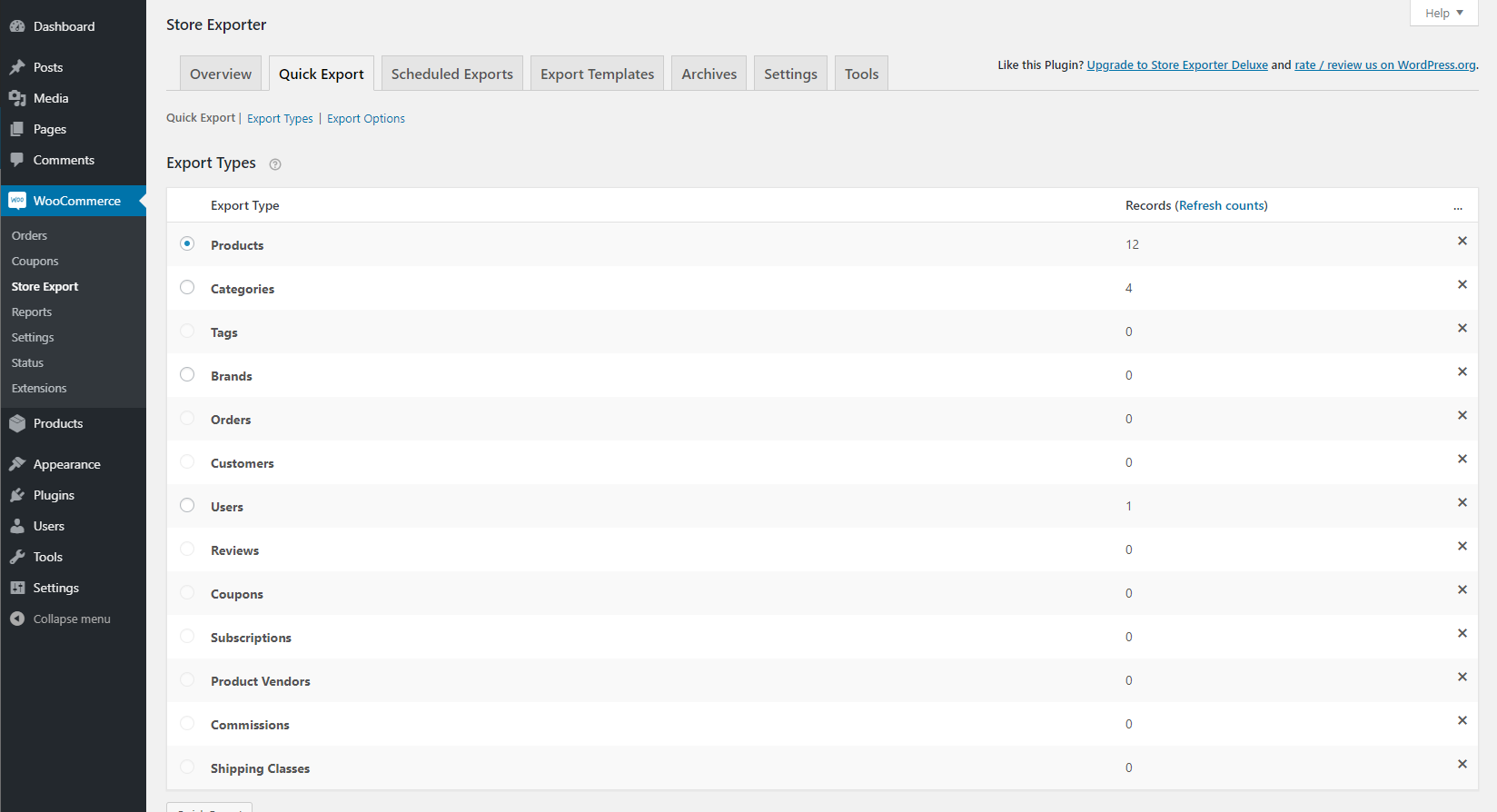Viewport: 1497px width, 812px height.
Task: Select the Brands export type radio
Action: [x=187, y=374]
